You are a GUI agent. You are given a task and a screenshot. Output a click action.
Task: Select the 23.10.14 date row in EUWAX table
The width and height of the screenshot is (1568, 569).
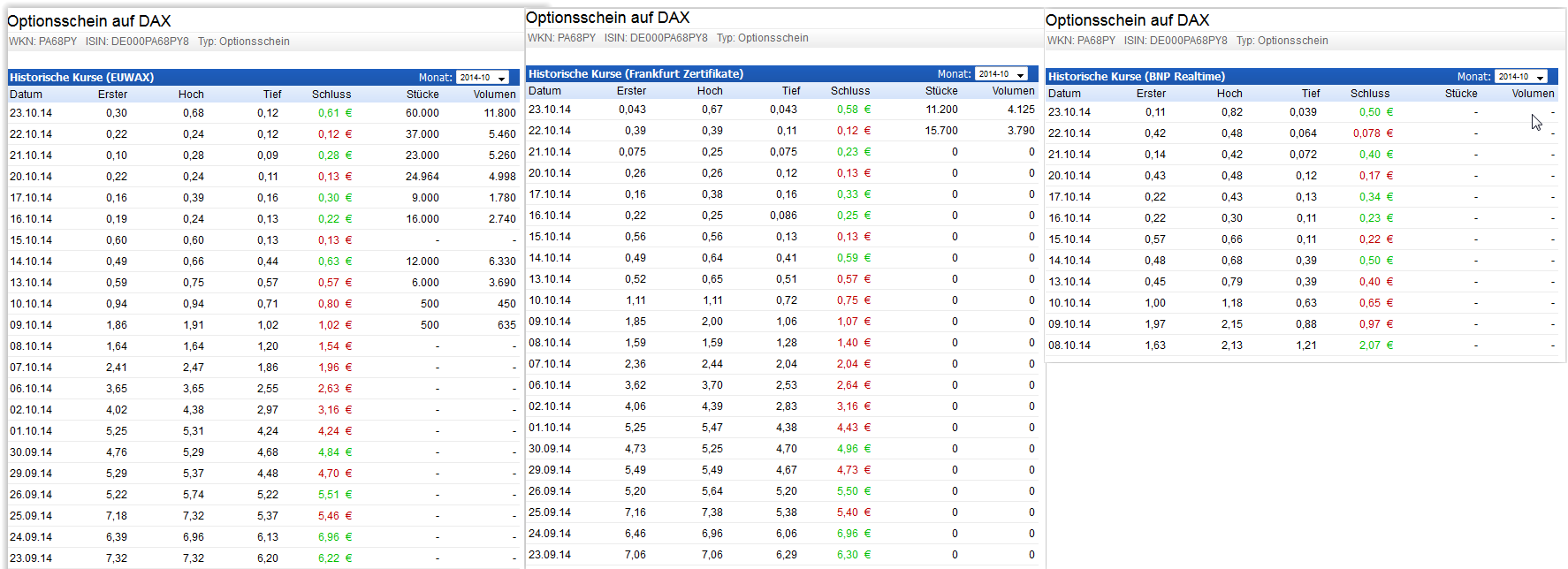pos(31,113)
